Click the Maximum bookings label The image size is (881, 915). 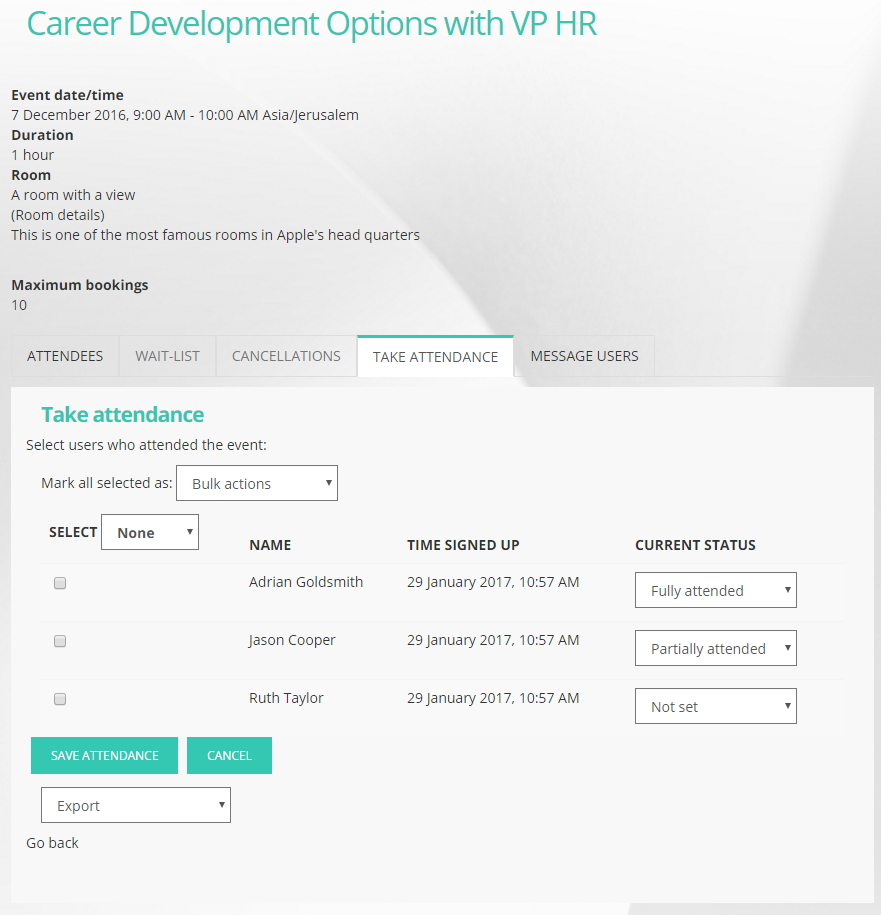pos(79,285)
